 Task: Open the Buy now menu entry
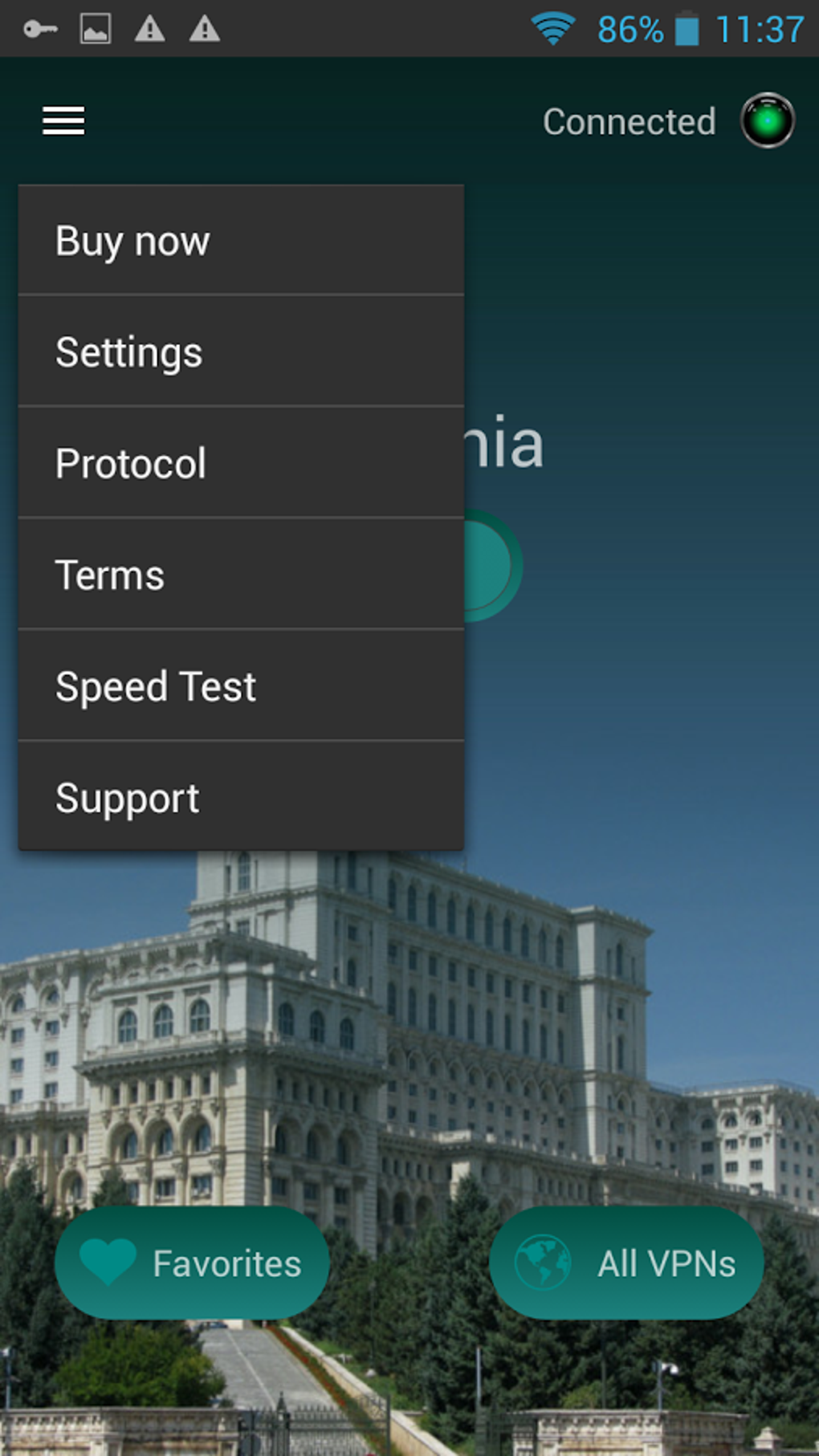(241, 240)
